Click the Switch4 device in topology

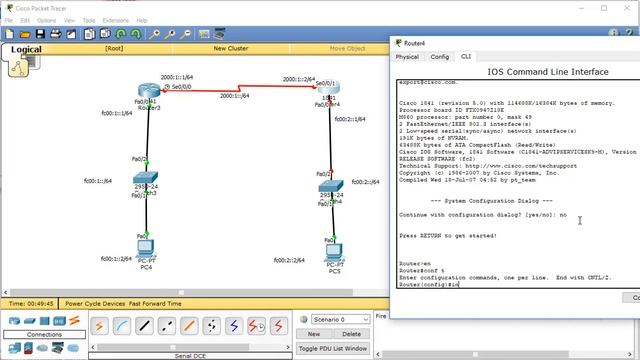pyautogui.click(x=331, y=186)
